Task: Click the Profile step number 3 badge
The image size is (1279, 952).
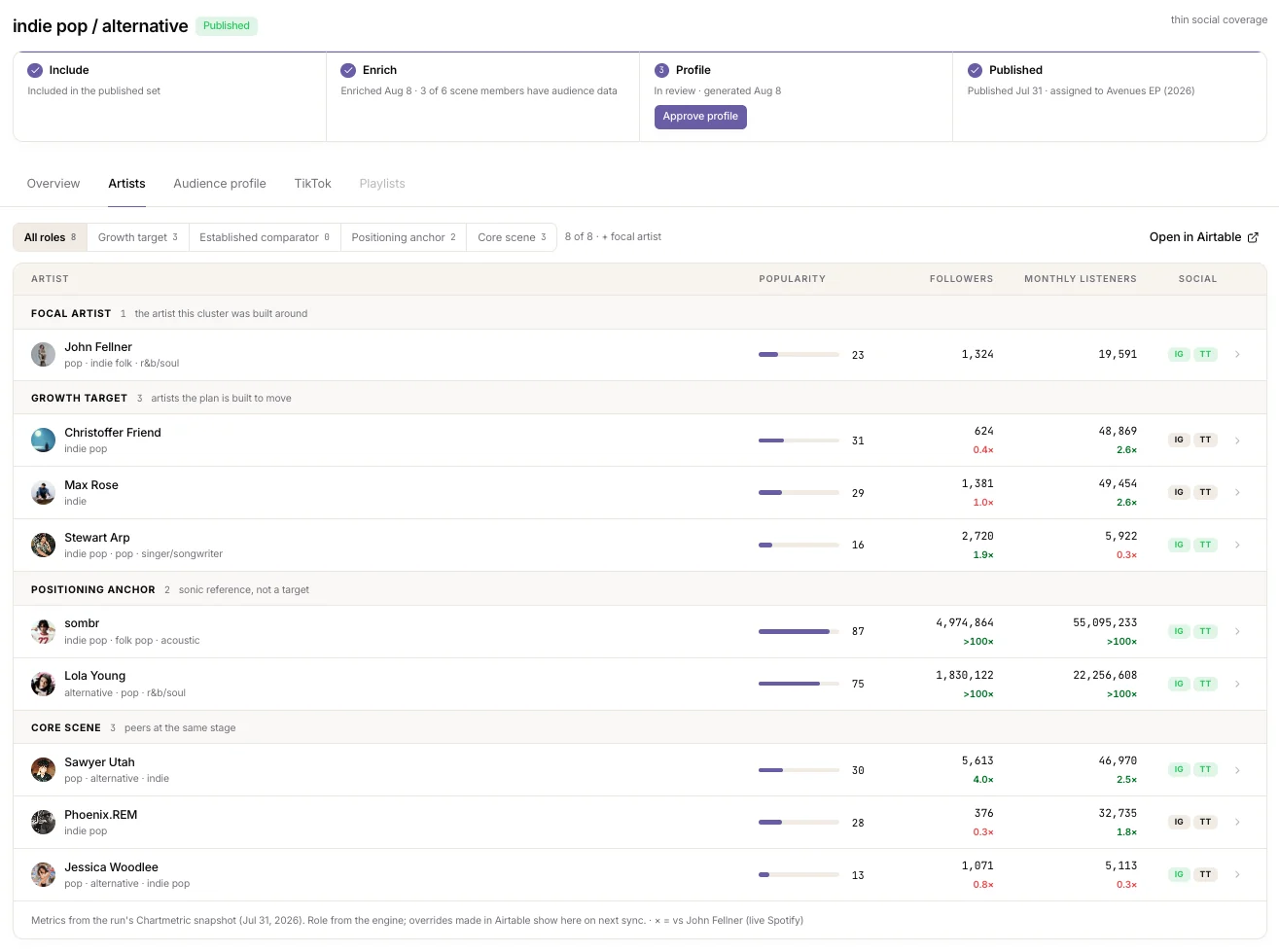Action: tap(661, 70)
